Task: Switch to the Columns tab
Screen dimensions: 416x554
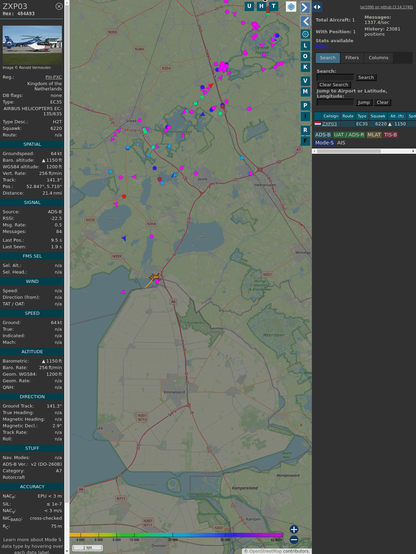Action: [x=378, y=58]
